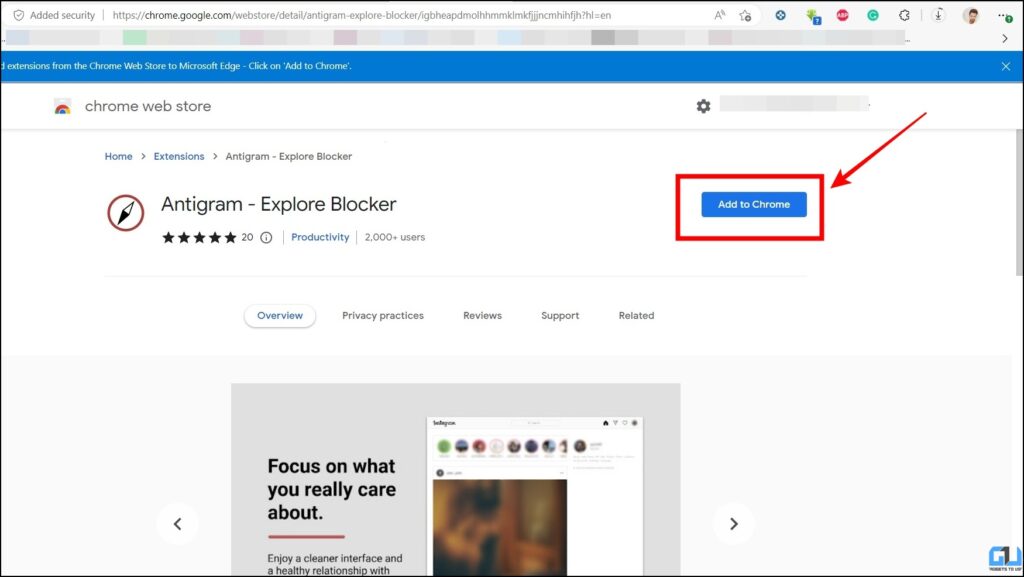Switch to the Privacy practices tab
The width and height of the screenshot is (1024, 577).
click(x=383, y=315)
